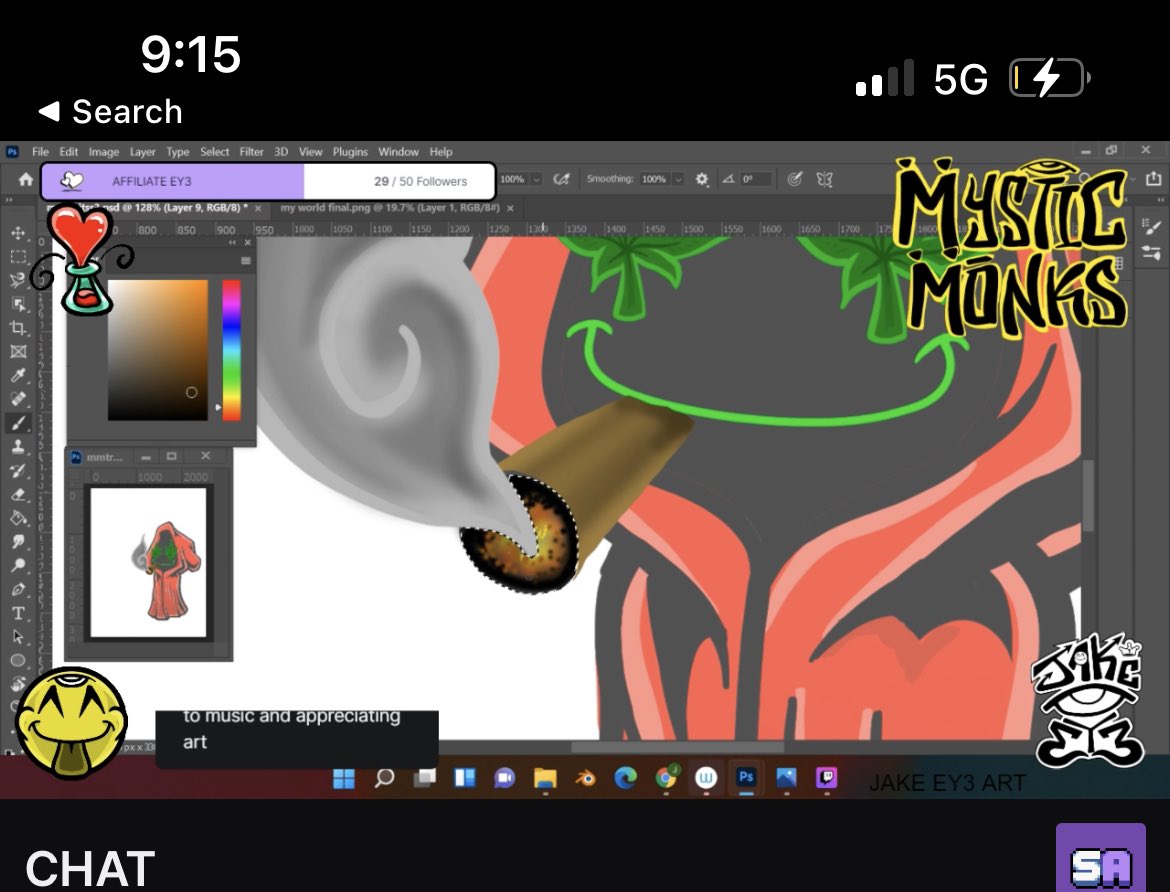Select the Eyedropper tool

click(20, 375)
